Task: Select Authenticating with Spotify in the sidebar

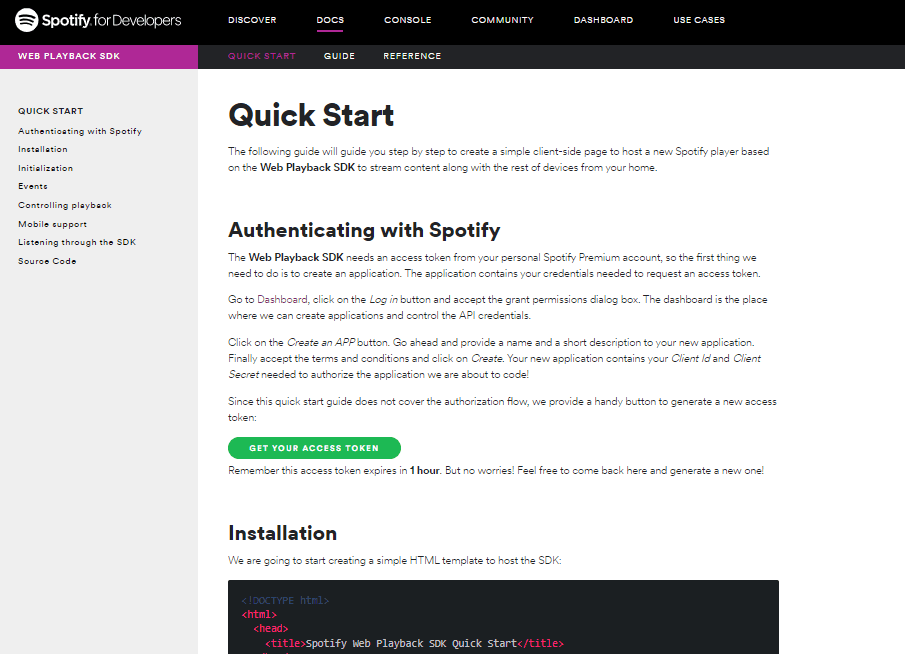Action: pyautogui.click(x=80, y=130)
